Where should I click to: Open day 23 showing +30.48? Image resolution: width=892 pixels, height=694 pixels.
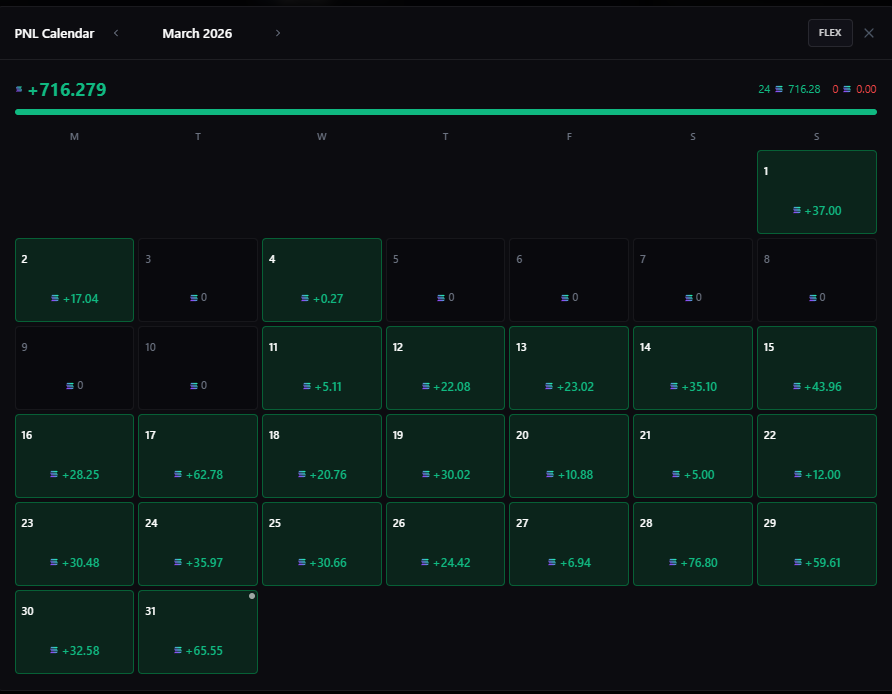point(75,544)
